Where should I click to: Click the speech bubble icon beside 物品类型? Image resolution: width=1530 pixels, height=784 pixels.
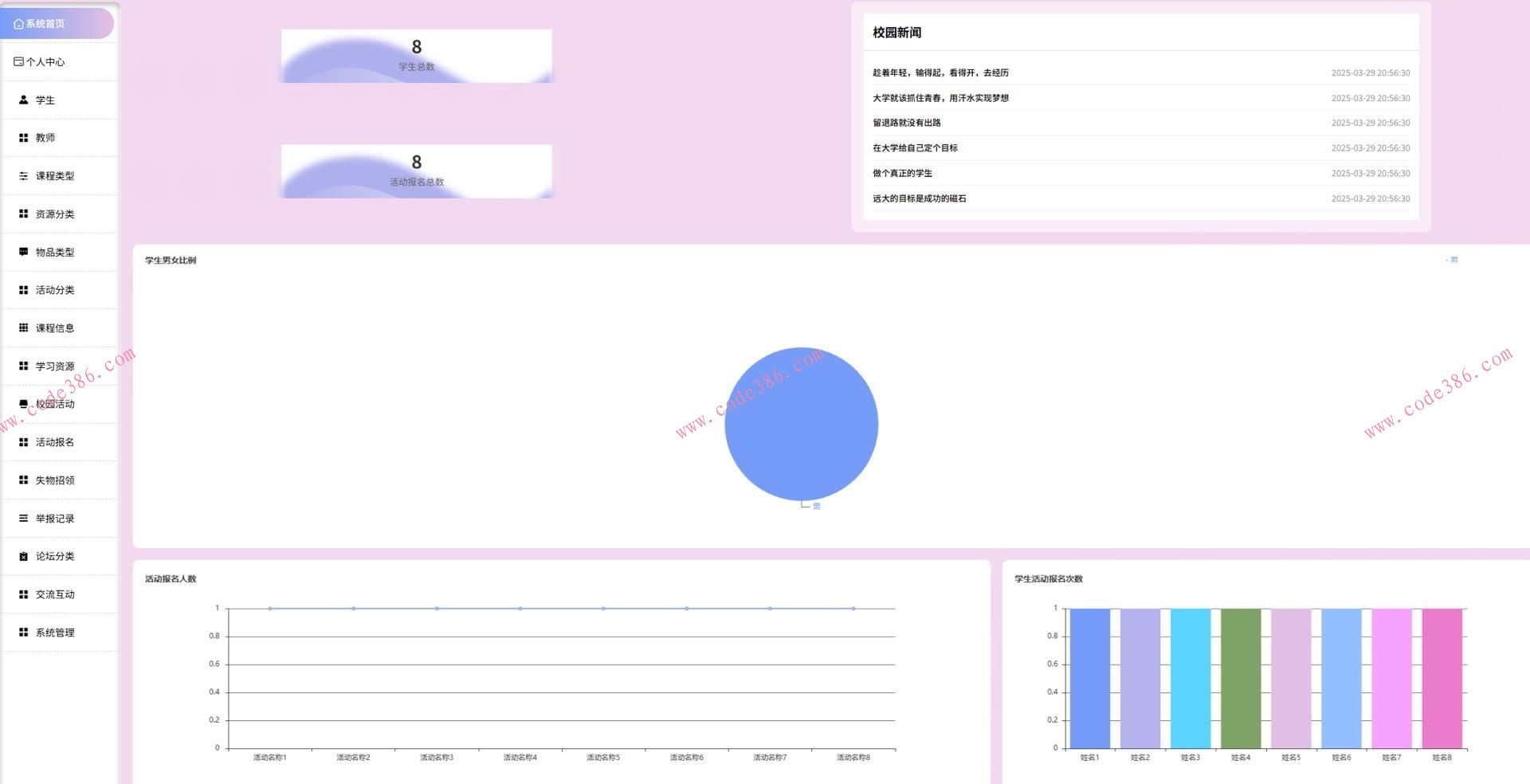[x=24, y=252]
